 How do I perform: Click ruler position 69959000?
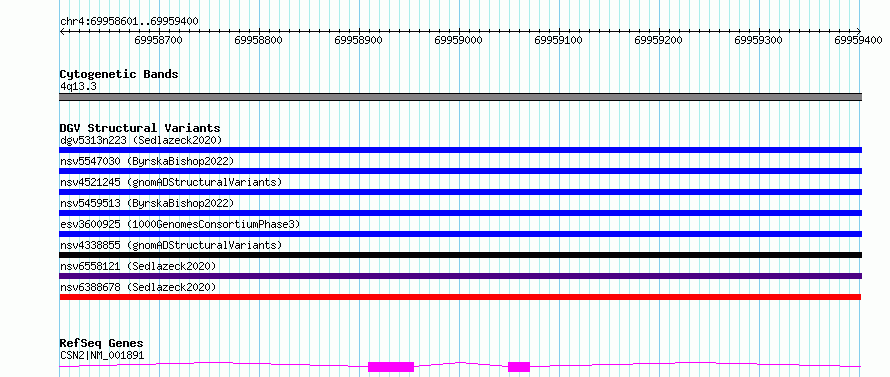(459, 40)
